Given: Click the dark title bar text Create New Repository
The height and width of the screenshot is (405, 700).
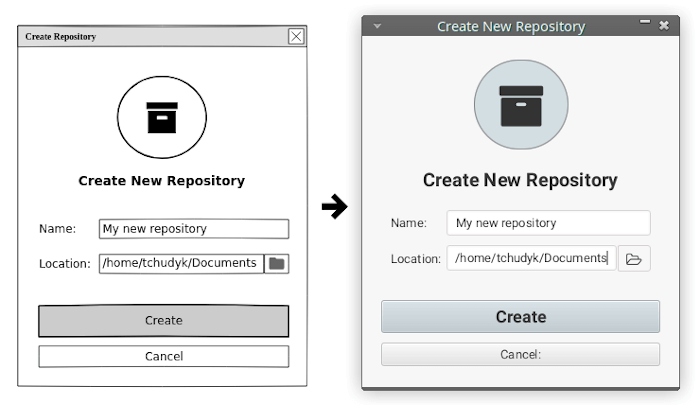Looking at the screenshot, I should coord(511,27).
